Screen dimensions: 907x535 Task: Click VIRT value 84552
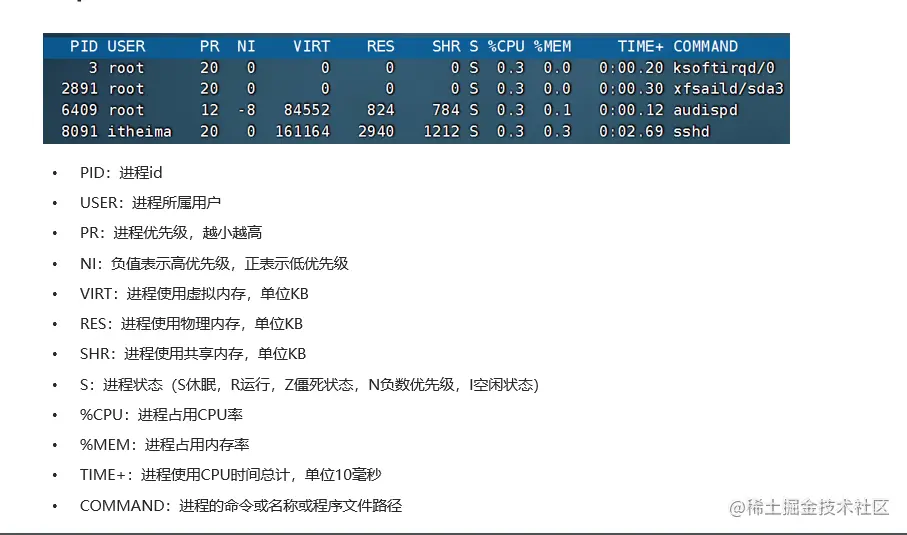click(307, 110)
